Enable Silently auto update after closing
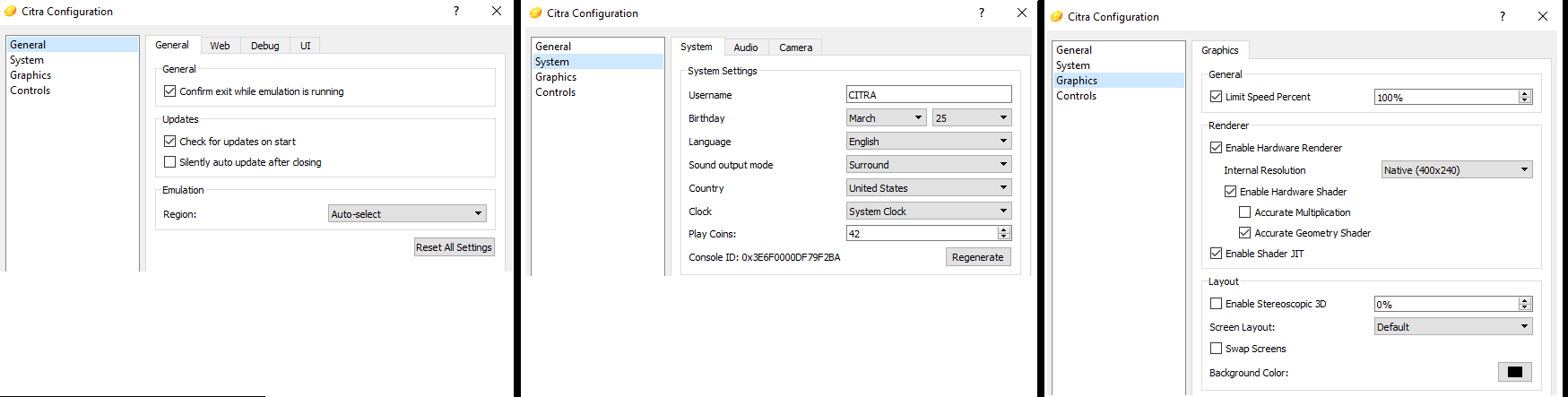Image resolution: width=1568 pixels, height=397 pixels. 169,162
